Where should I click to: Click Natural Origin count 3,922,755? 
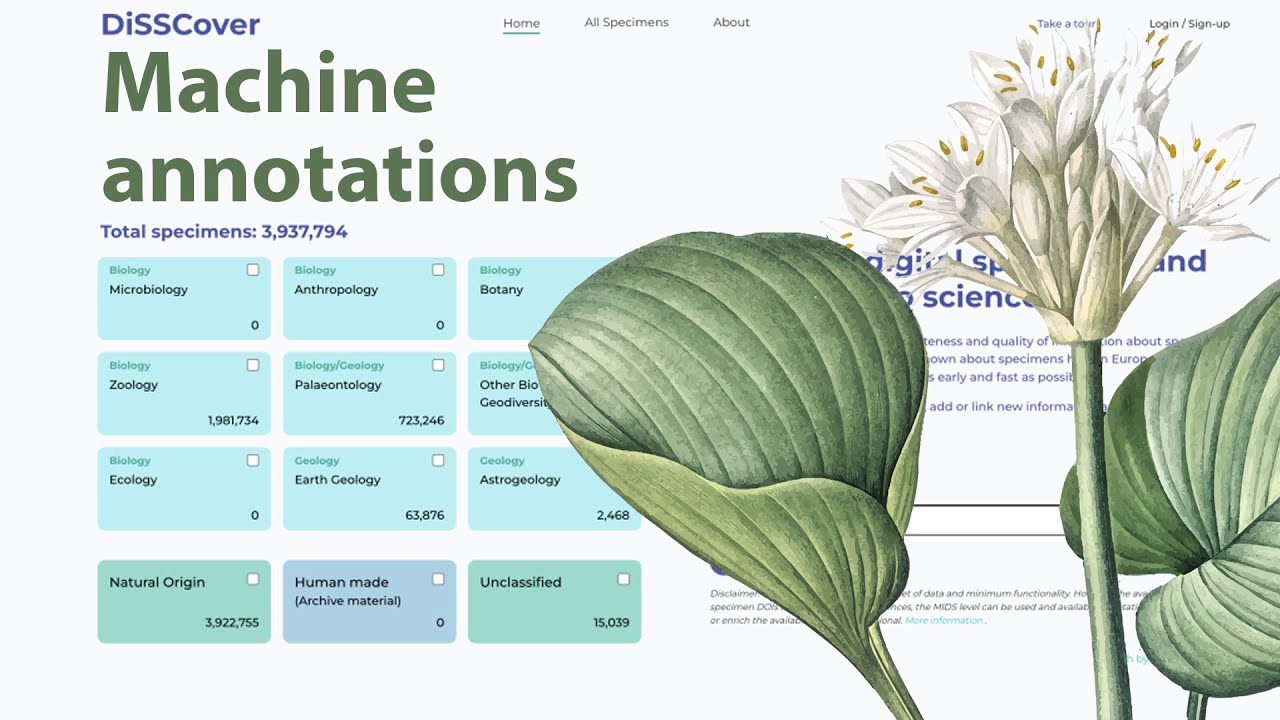pyautogui.click(x=232, y=623)
